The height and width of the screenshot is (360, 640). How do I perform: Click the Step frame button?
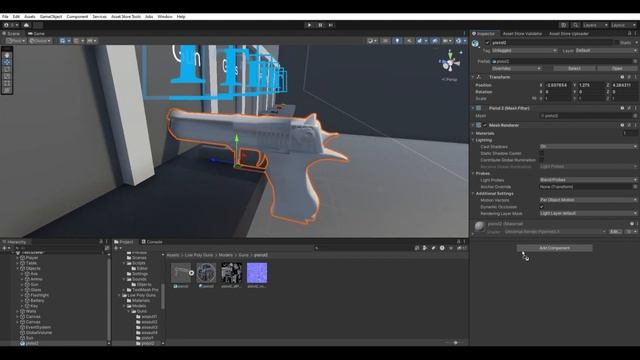pos(331,25)
